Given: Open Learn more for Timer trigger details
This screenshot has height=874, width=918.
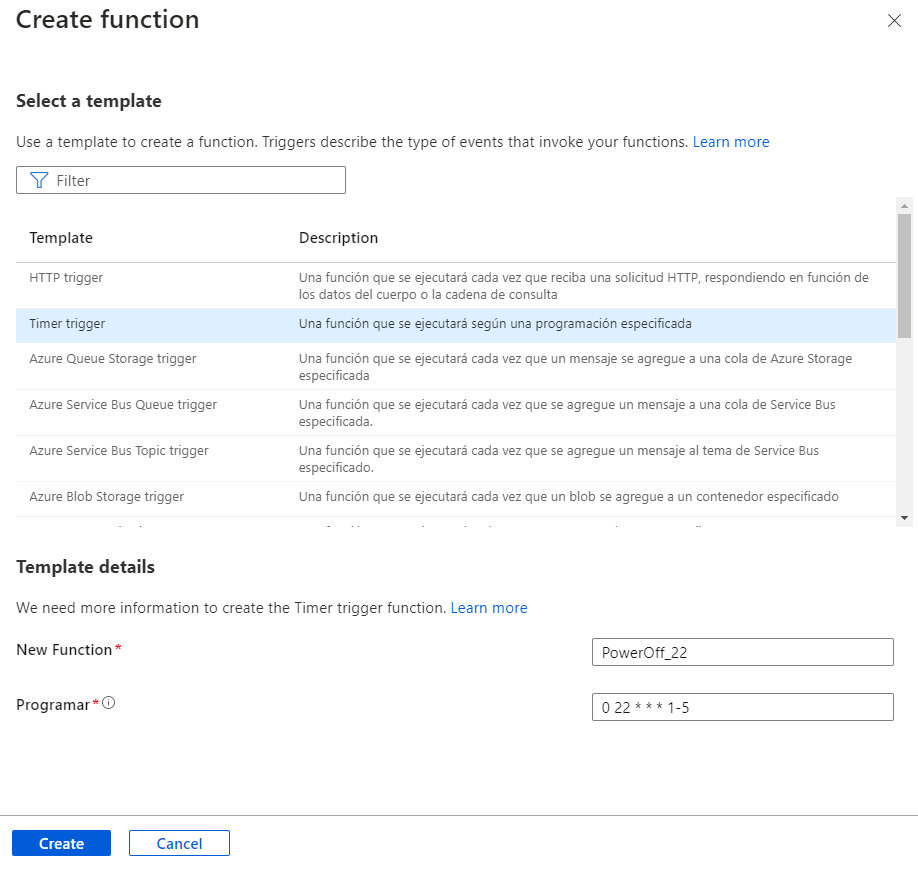Looking at the screenshot, I should coord(489,607).
